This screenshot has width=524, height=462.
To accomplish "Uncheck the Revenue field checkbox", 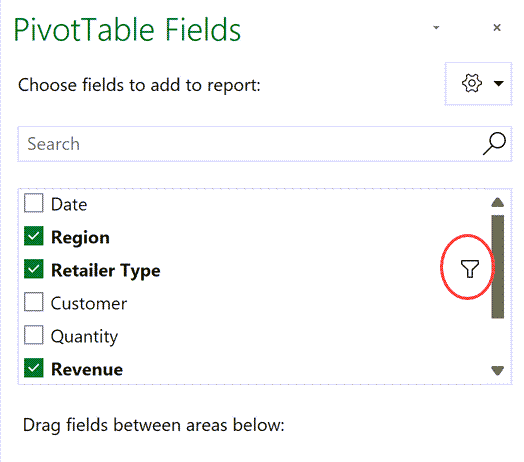I will tap(33, 368).
